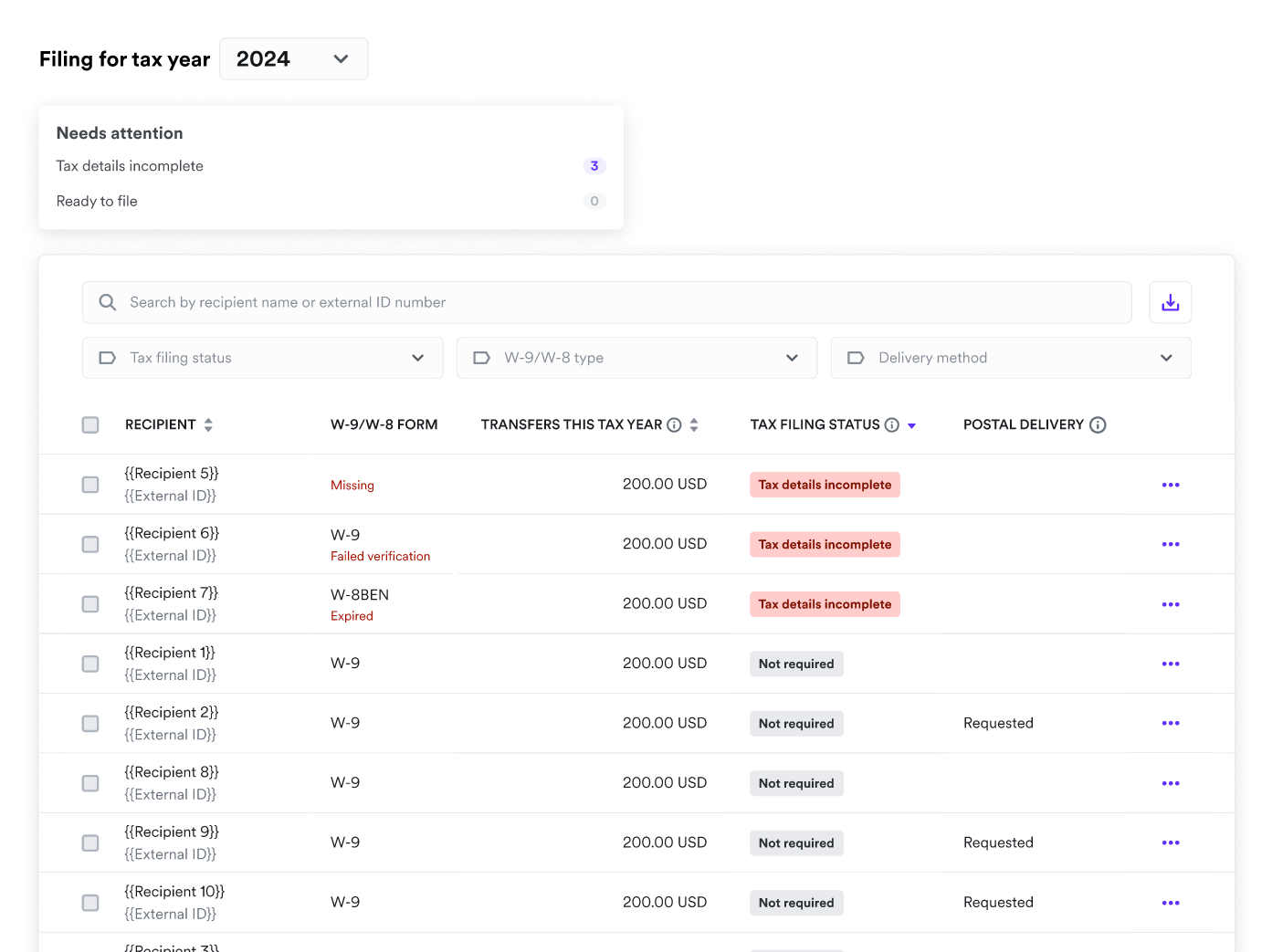1272x952 pixels.
Task: Open three-dot menu for Recipient 5
Action: (x=1170, y=485)
